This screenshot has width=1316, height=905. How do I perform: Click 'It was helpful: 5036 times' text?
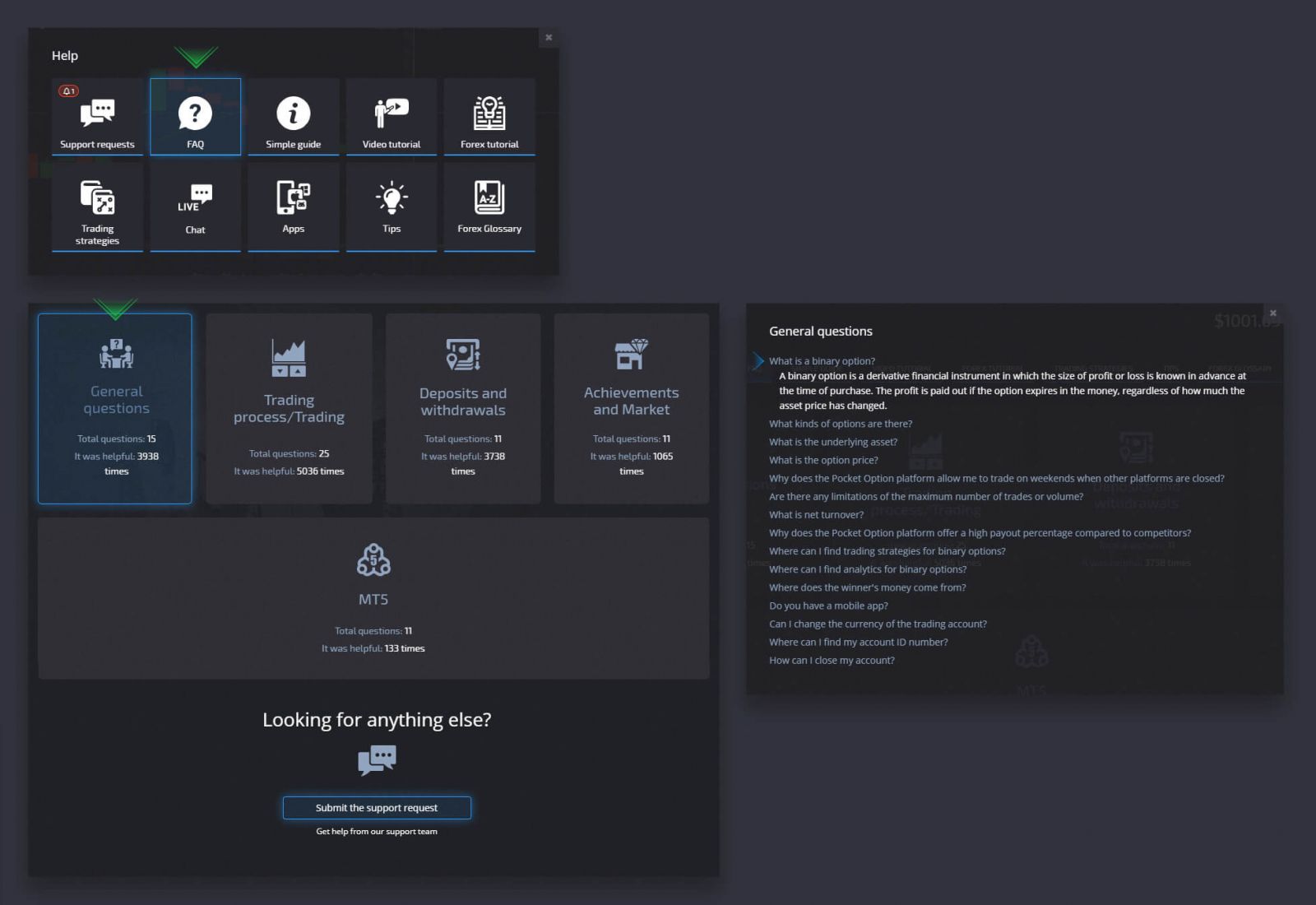click(289, 471)
